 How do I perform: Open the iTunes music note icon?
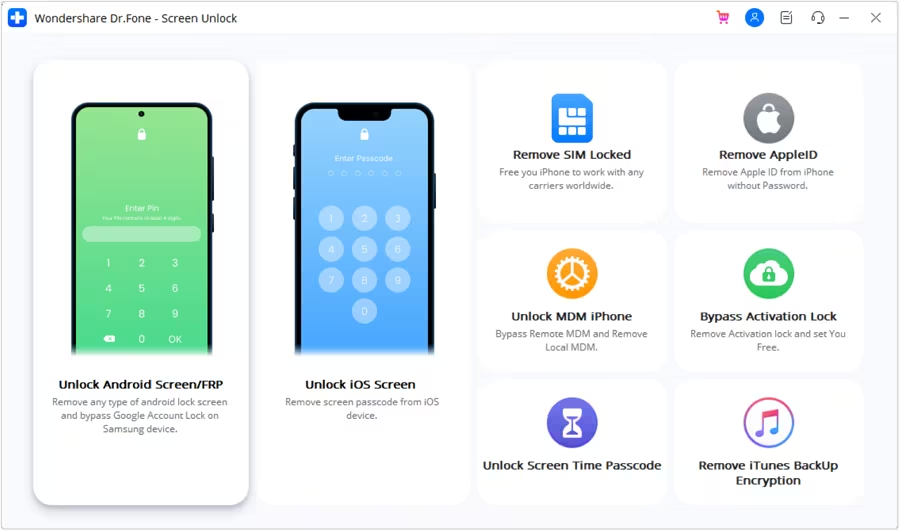769,423
